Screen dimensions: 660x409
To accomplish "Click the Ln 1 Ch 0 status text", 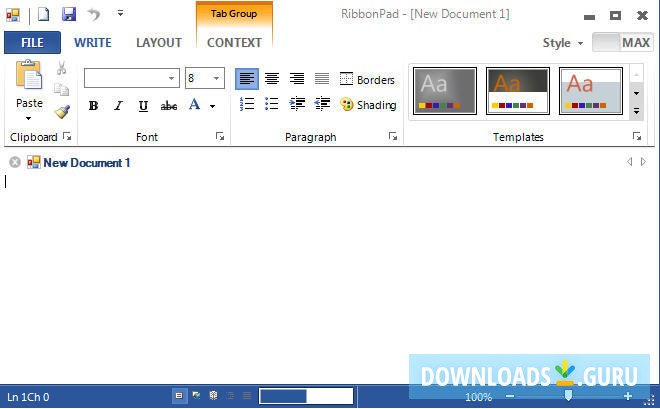I will [28, 397].
